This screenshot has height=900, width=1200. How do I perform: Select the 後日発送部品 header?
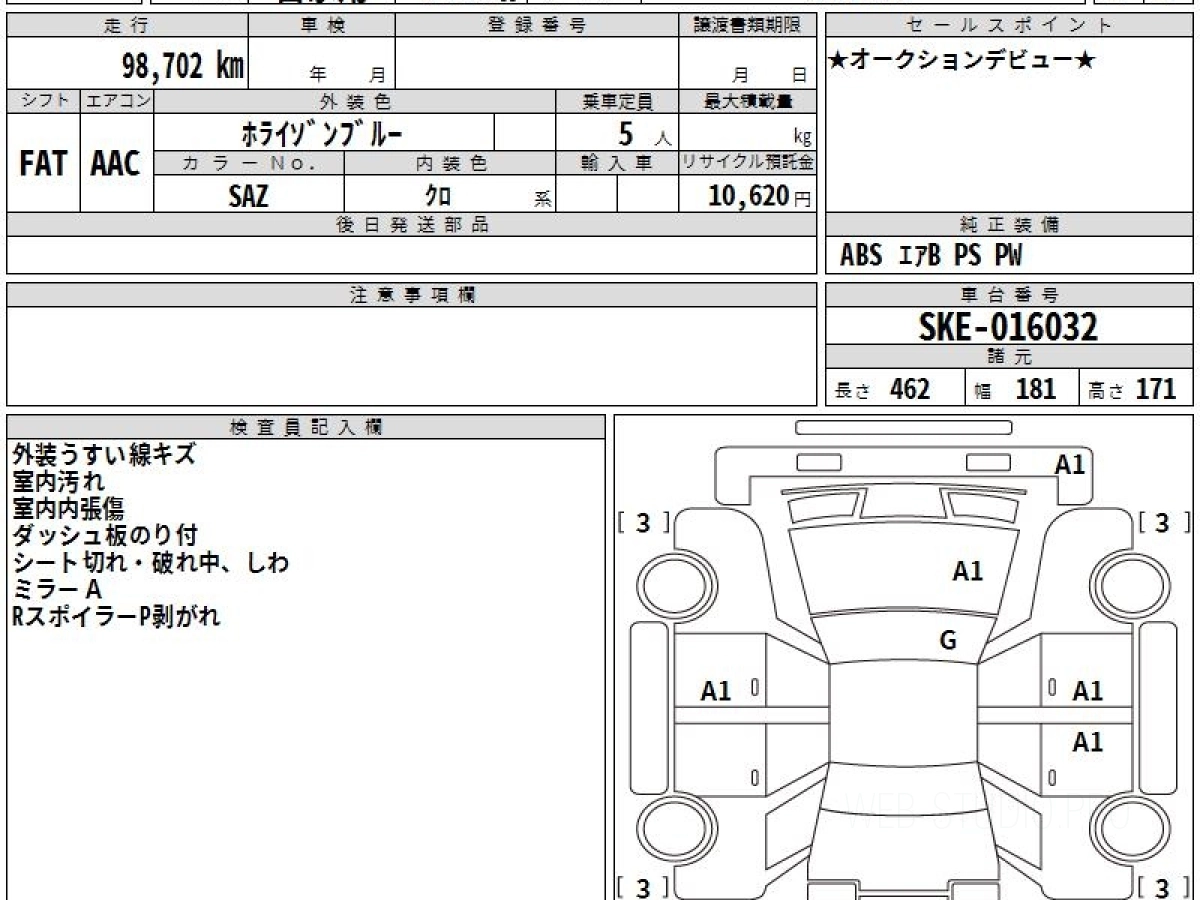click(412, 225)
